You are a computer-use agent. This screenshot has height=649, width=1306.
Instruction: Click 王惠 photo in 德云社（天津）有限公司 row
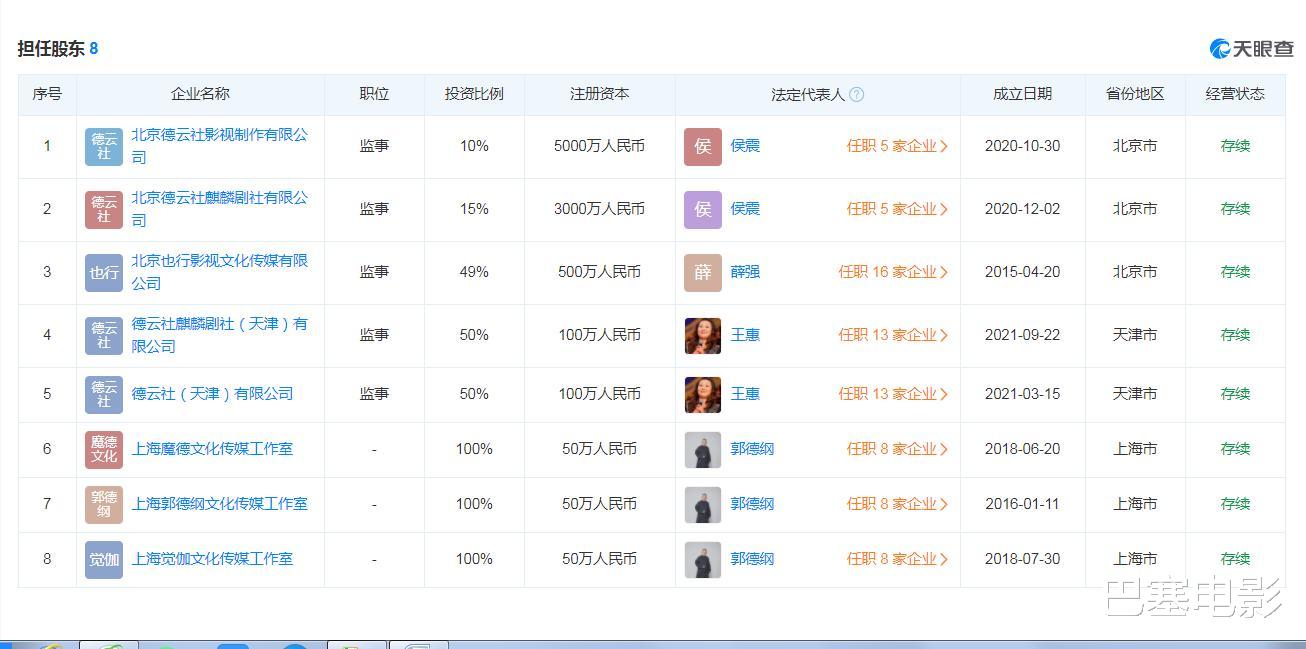(703, 394)
